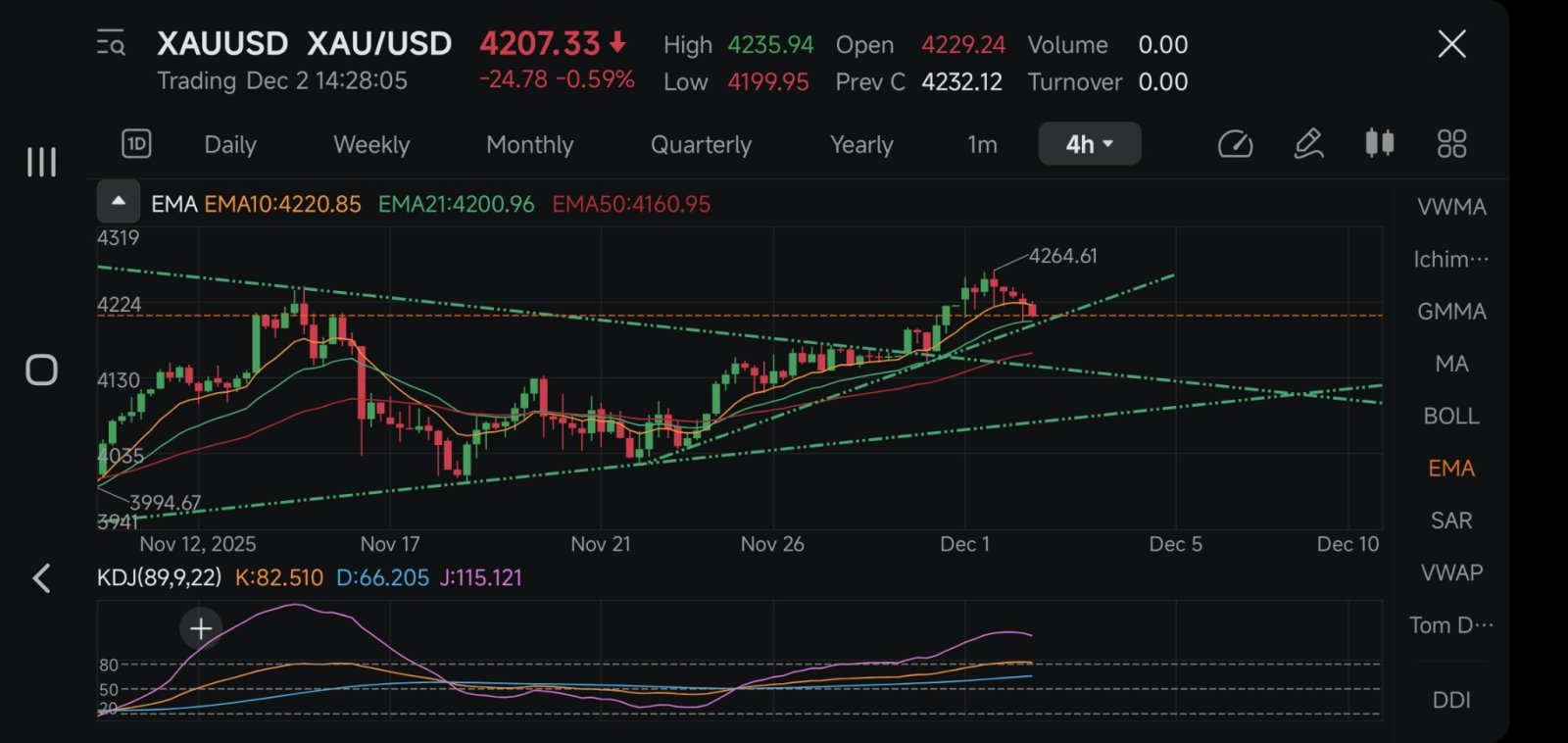Screen dimensions: 1568x743
Task: Change chart type via candlestick icon
Action: click(x=1380, y=144)
